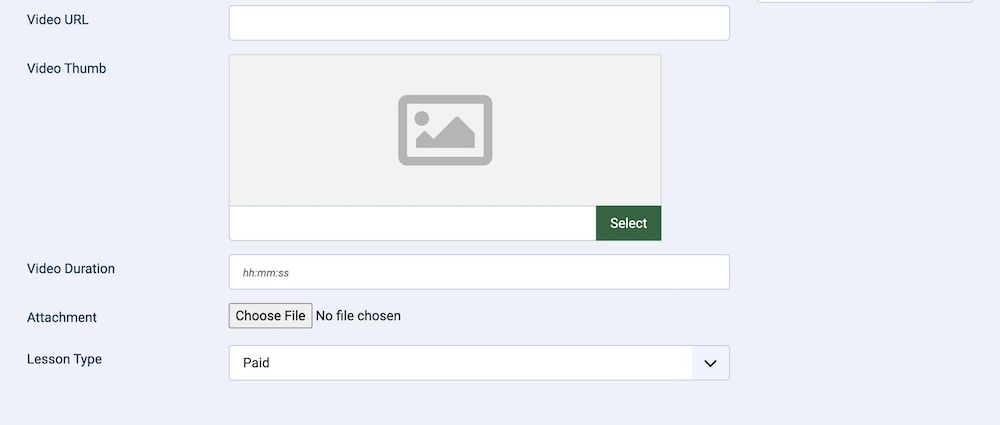Click the Video Duration hh:mm:ss field

[x=479, y=272]
